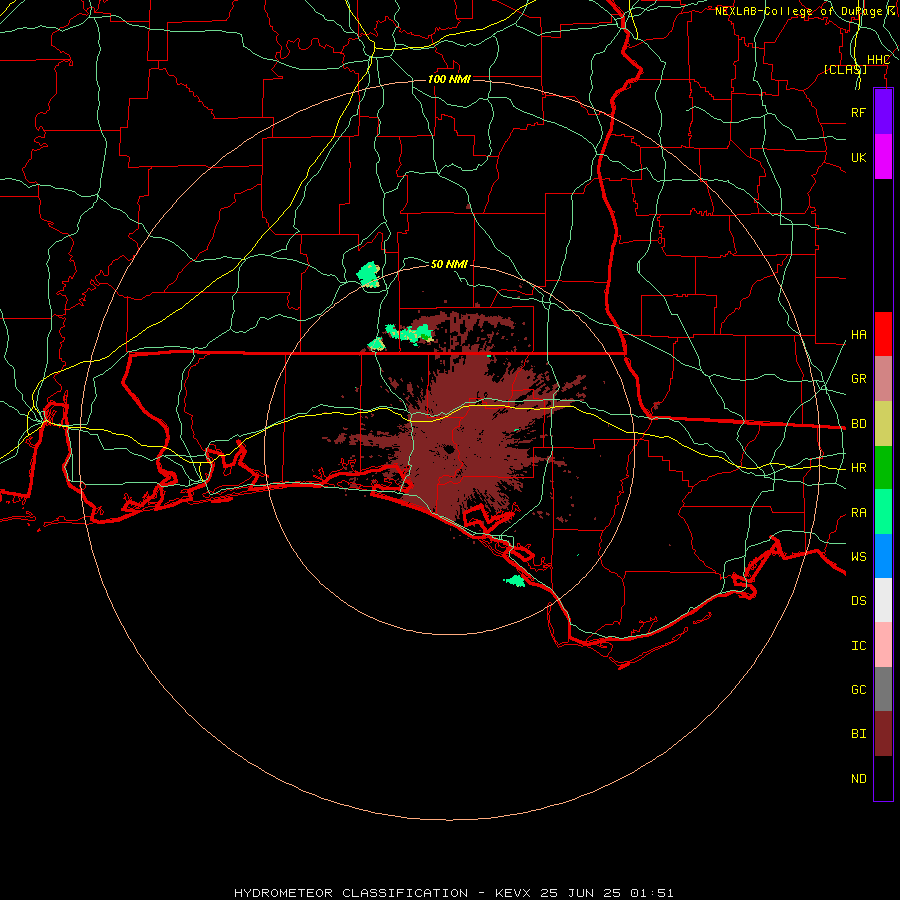Click the "100 NMI" range ring label

click(x=449, y=79)
